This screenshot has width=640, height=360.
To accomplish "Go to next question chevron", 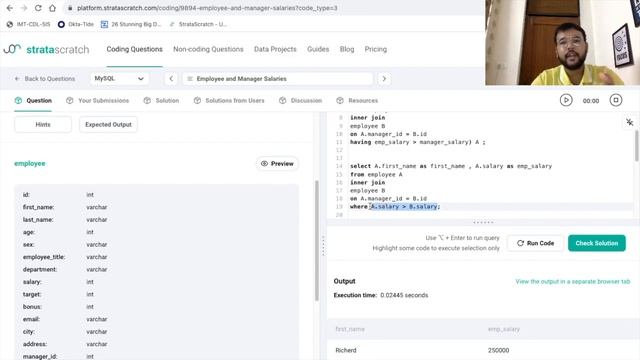I will [384, 78].
